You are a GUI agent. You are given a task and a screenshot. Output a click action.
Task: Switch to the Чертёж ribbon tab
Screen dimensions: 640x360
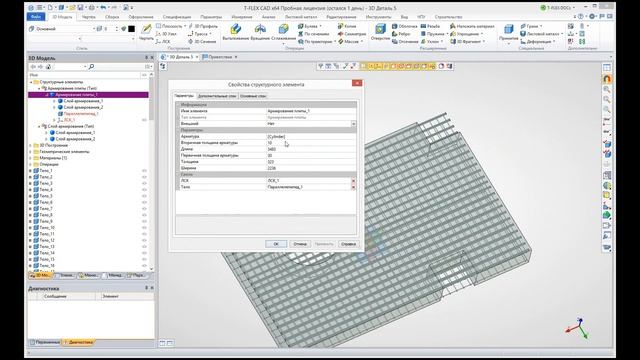click(88, 17)
